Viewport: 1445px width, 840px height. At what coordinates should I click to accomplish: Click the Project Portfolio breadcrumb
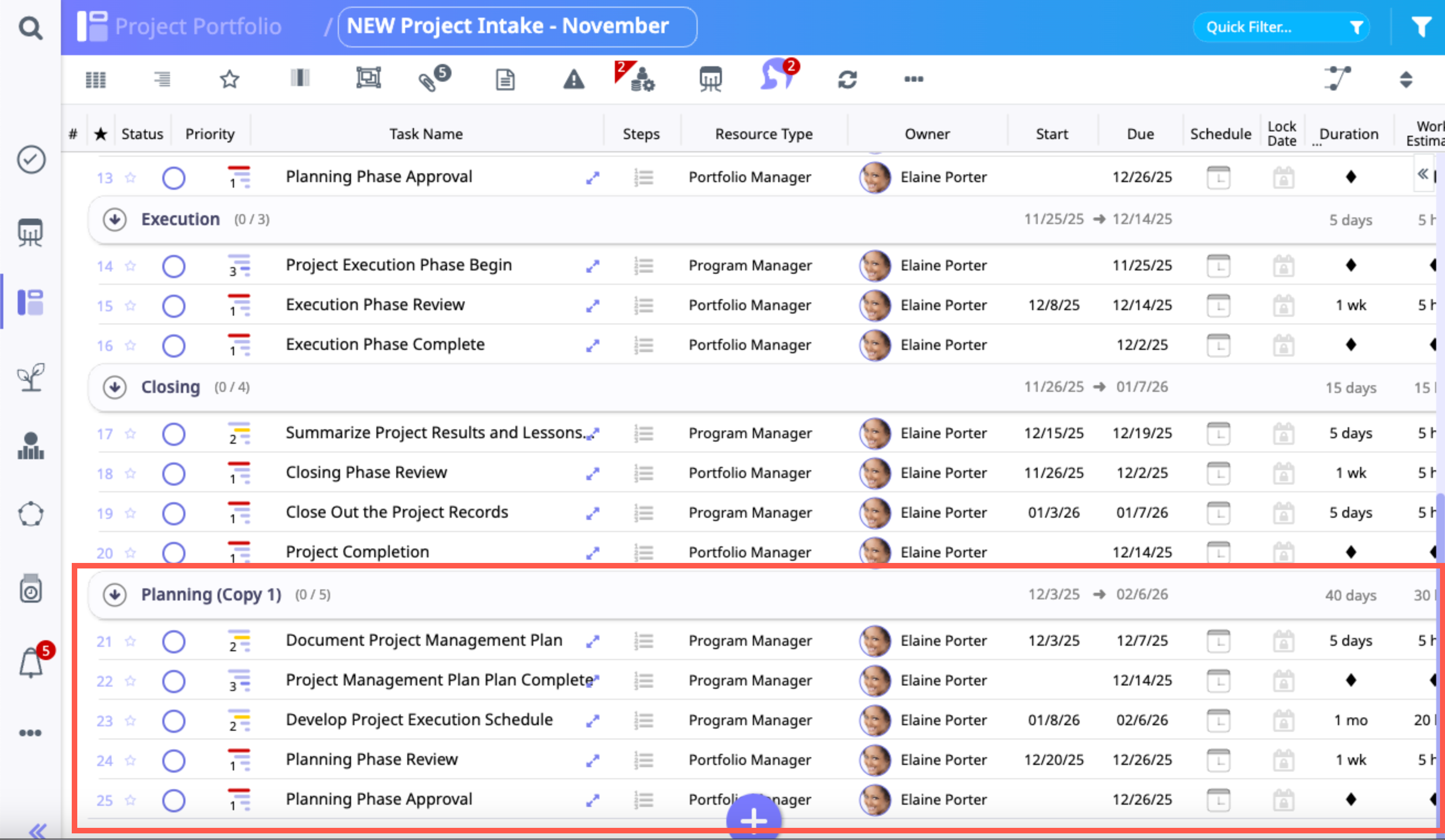(x=197, y=27)
